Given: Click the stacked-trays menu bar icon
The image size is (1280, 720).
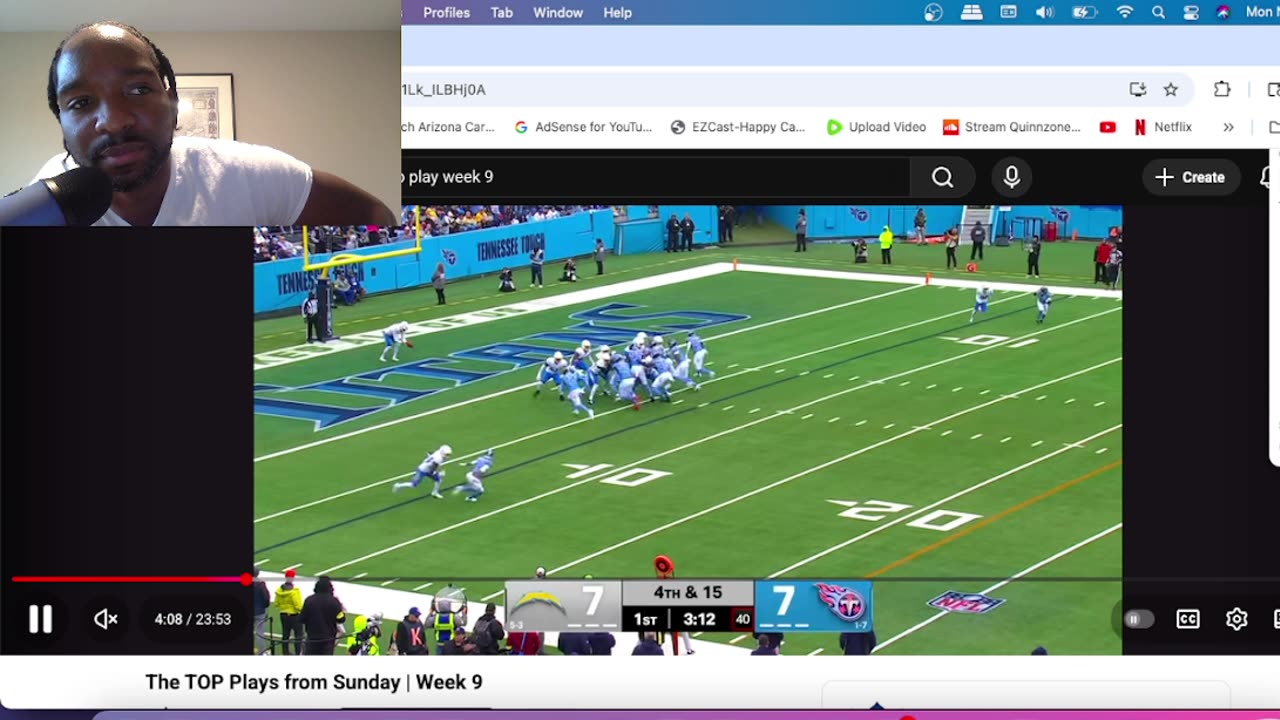Looking at the screenshot, I should [x=971, y=12].
